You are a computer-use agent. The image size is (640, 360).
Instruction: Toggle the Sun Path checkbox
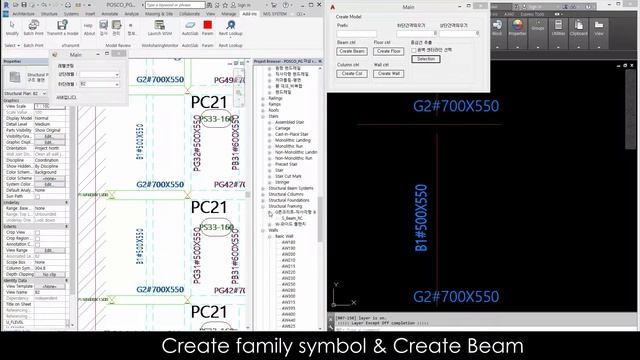(x=38, y=196)
